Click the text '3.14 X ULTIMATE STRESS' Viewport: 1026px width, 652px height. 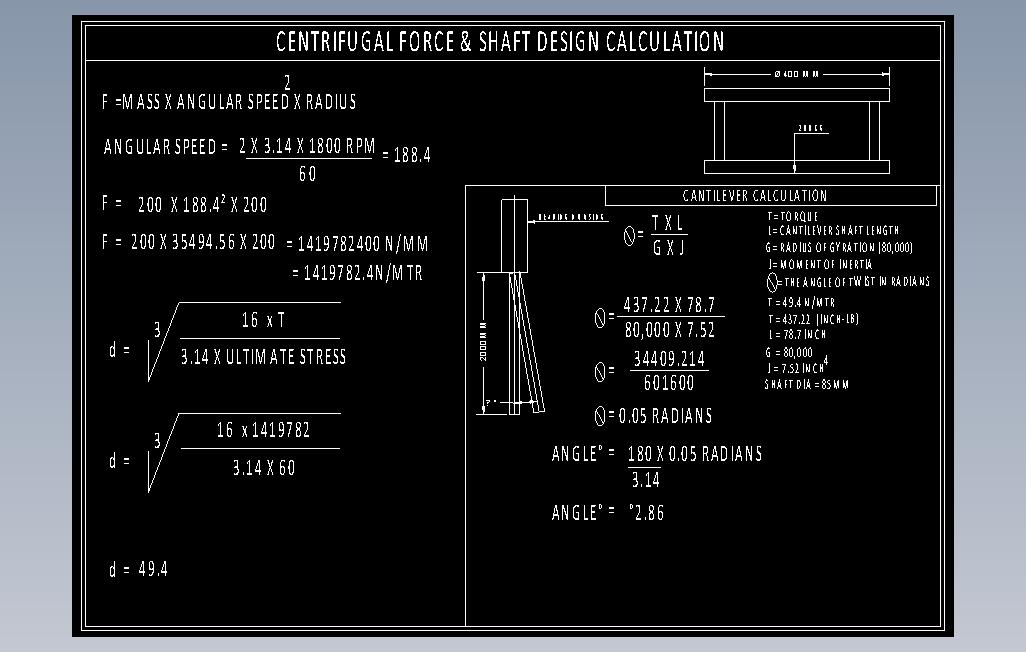point(263,357)
